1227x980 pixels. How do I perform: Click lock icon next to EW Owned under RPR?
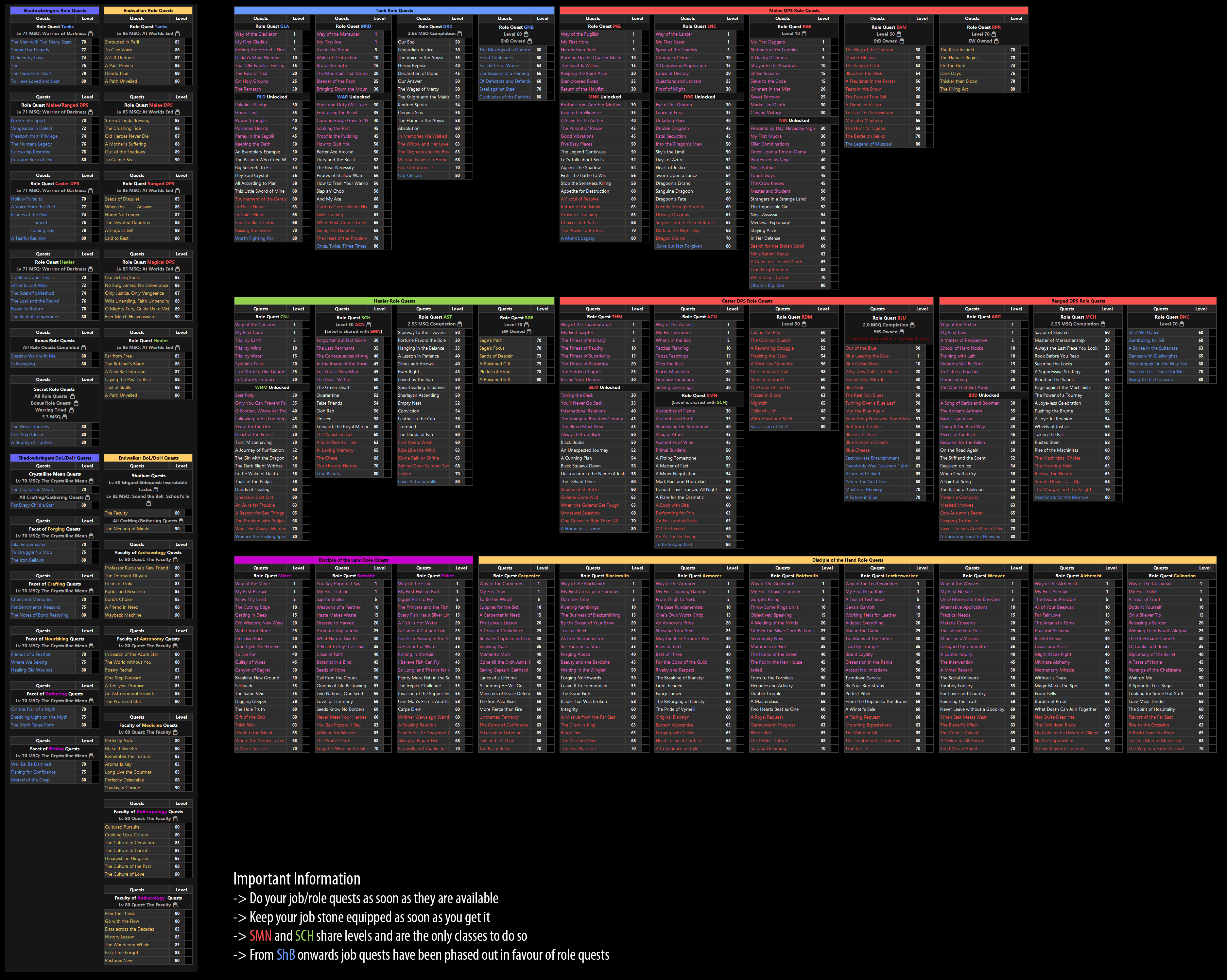pos(996,41)
